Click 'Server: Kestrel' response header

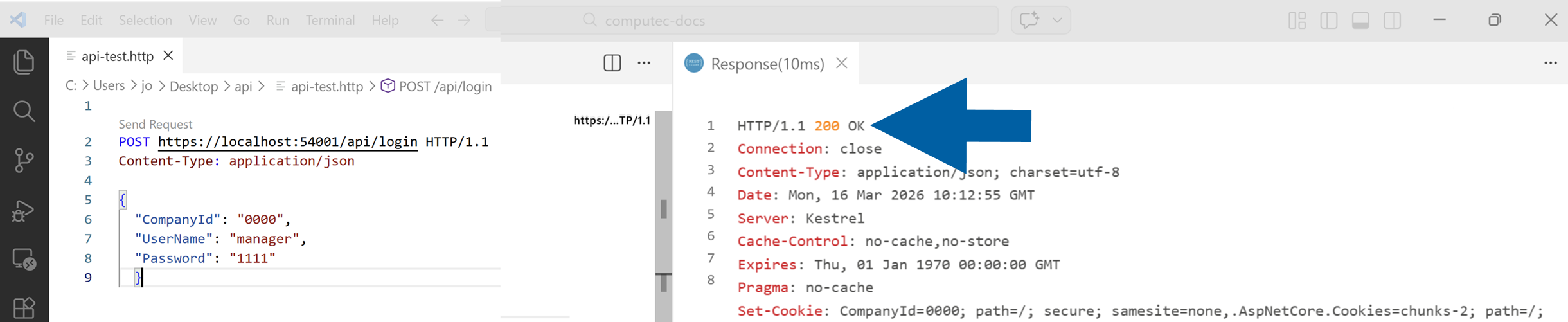pyautogui.click(x=801, y=219)
